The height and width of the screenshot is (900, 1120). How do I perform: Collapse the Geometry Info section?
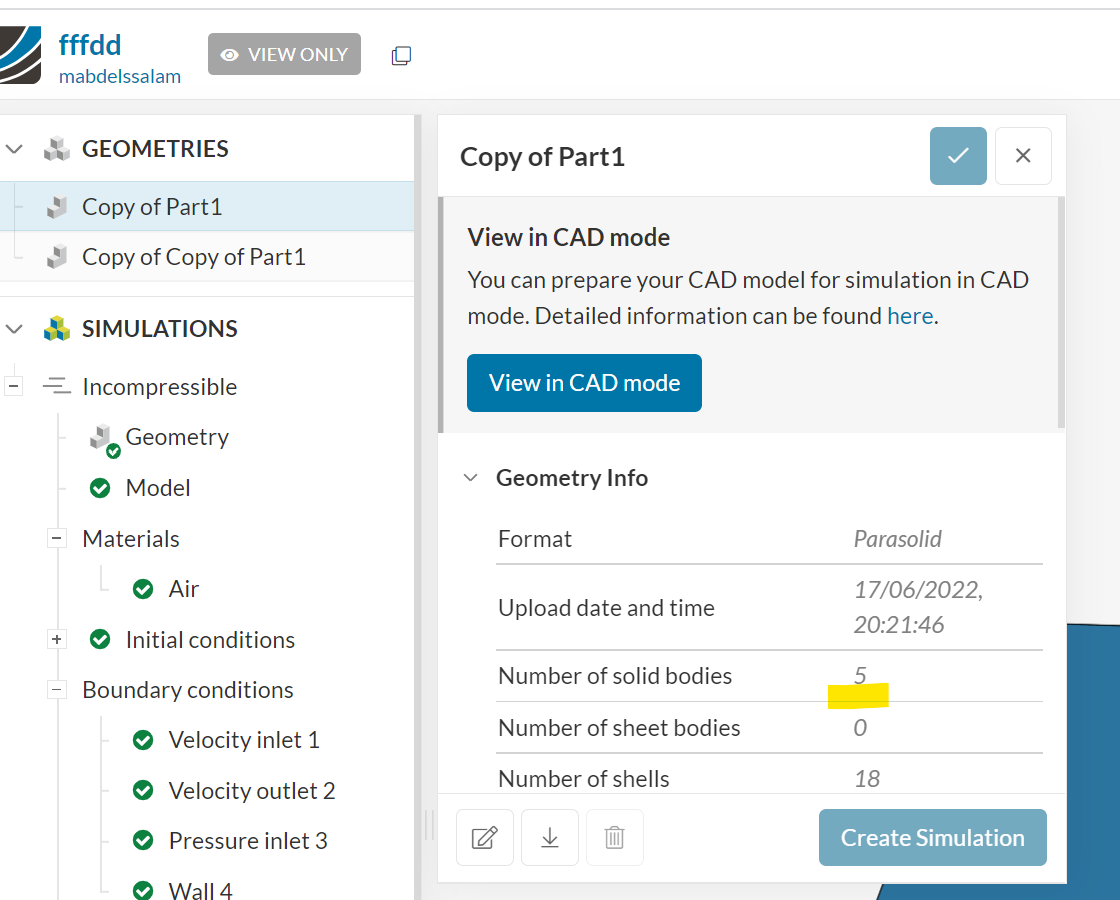pos(470,478)
